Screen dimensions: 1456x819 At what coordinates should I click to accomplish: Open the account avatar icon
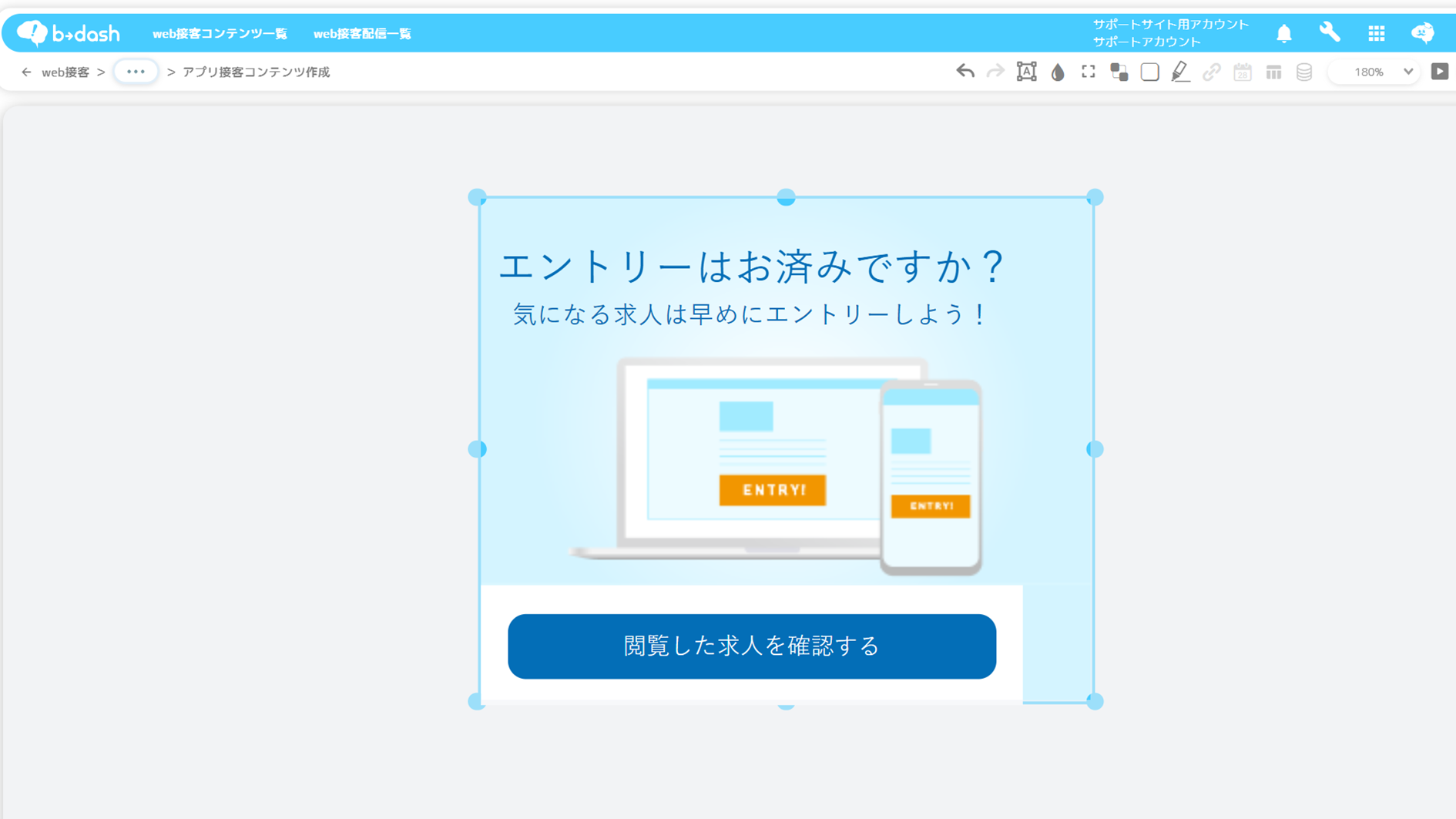click(1422, 33)
